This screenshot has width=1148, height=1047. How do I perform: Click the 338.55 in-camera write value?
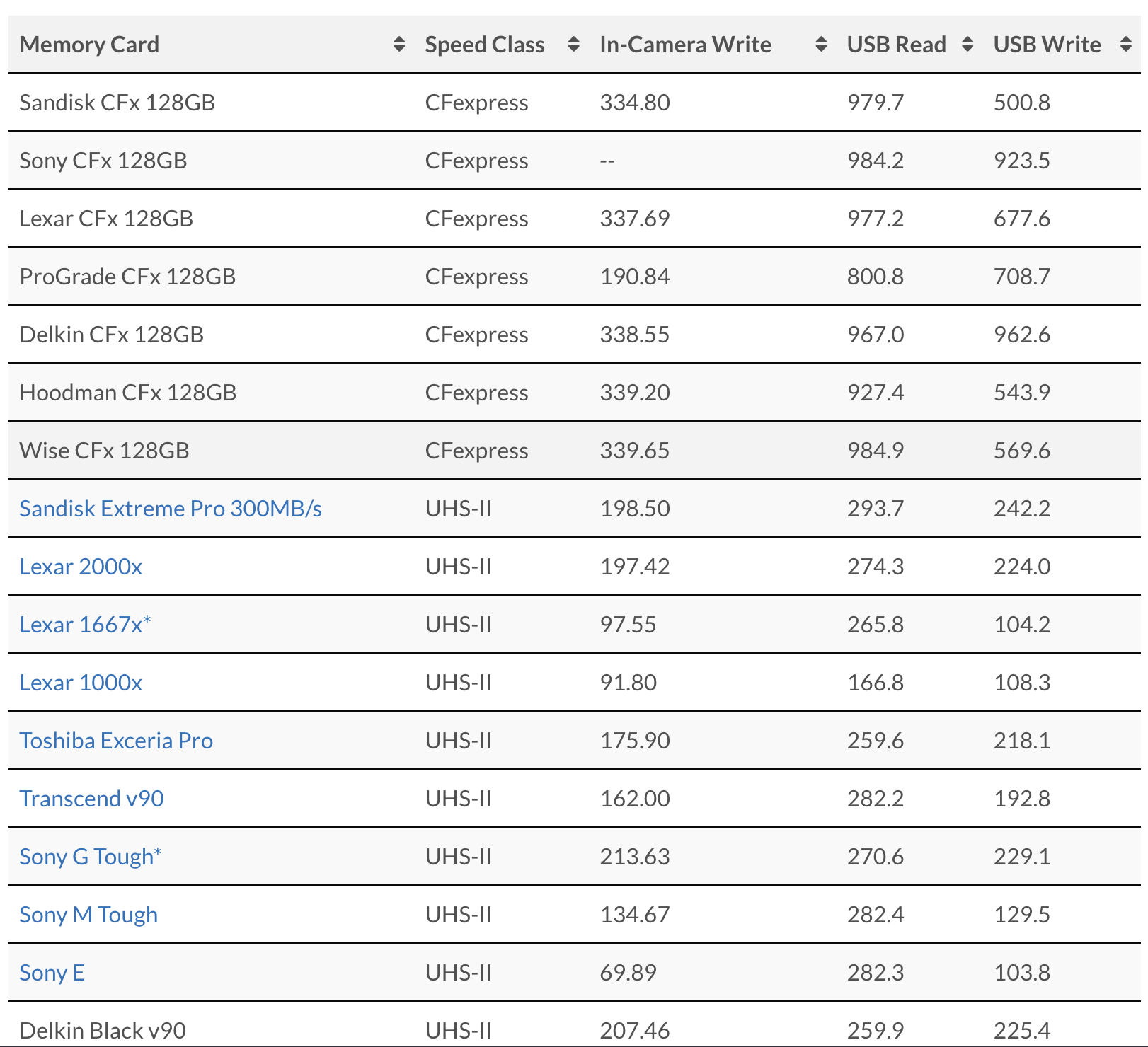click(635, 335)
